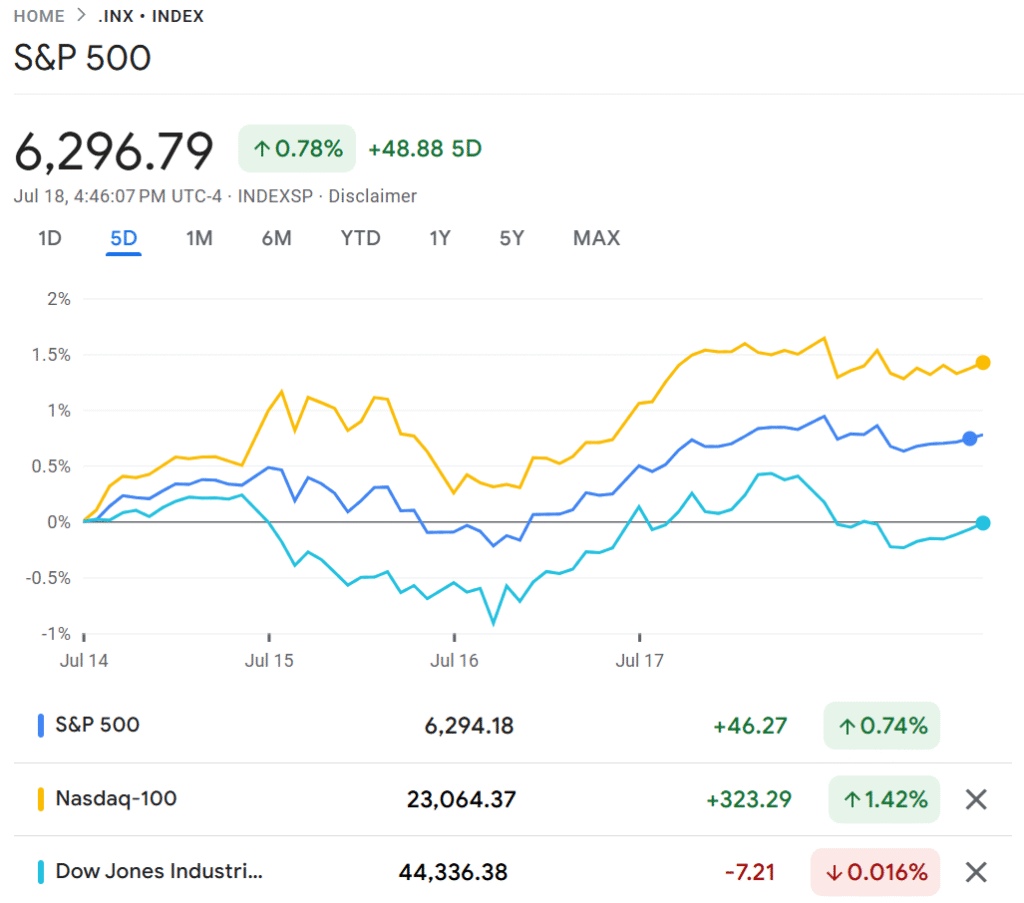This screenshot has width=1024, height=903.
Task: Click the Jul 14 date label on x-axis
Action: pos(84,661)
